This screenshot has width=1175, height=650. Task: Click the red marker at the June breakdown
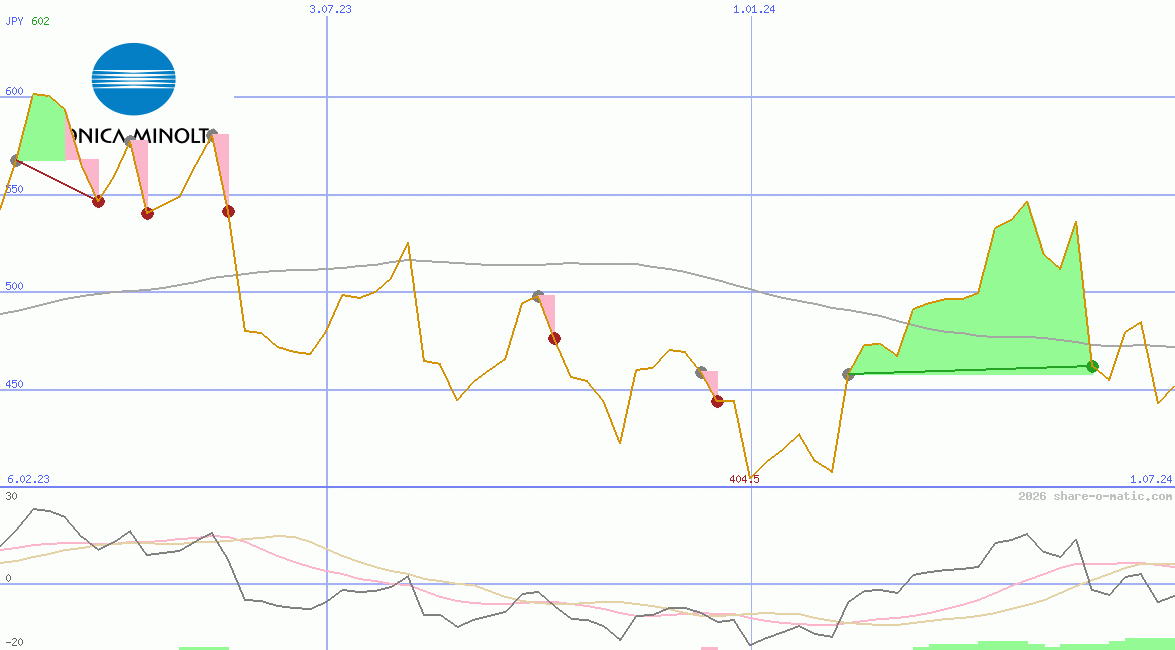(x=227, y=211)
